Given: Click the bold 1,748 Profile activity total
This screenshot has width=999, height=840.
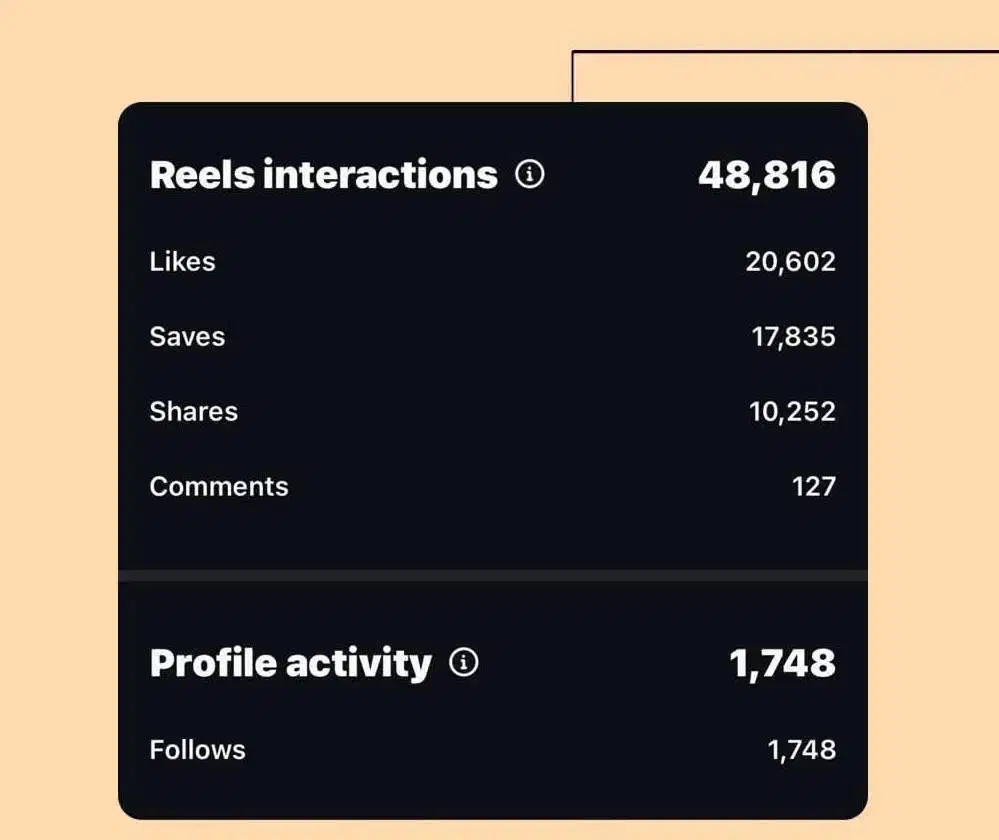Looking at the screenshot, I should [782, 662].
